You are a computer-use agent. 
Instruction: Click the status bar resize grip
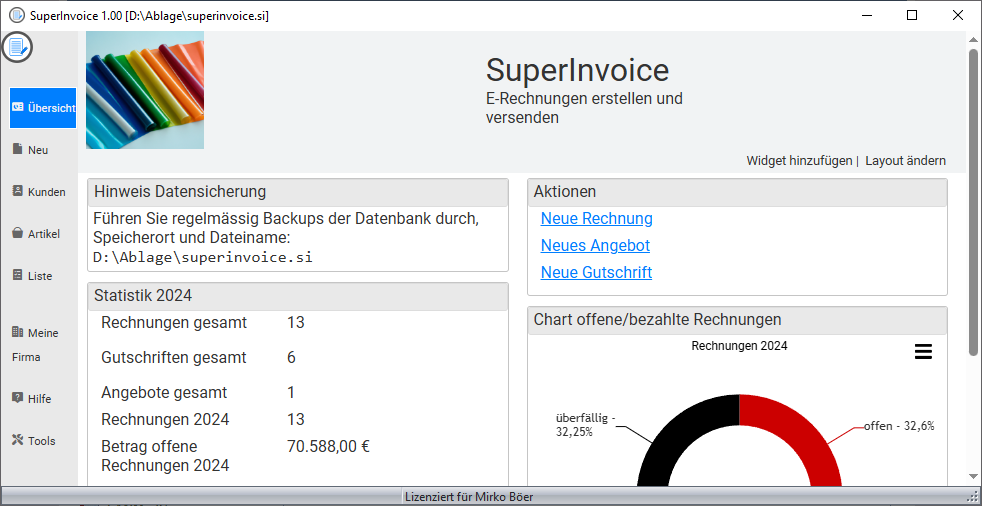pos(974,498)
